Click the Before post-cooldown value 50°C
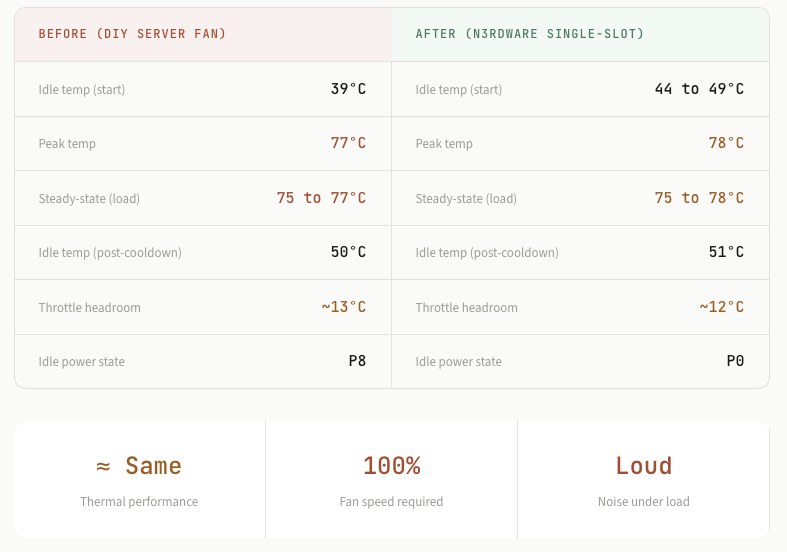This screenshot has width=787, height=552. tap(348, 252)
